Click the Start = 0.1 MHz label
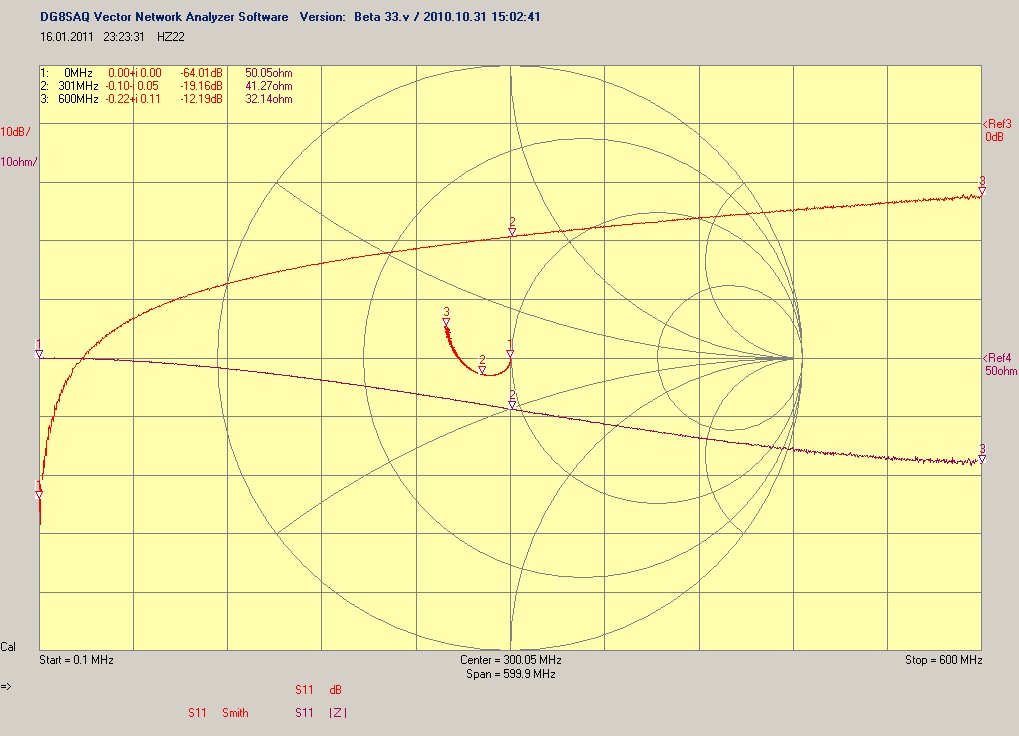This screenshot has height=736, width=1019. point(76,660)
